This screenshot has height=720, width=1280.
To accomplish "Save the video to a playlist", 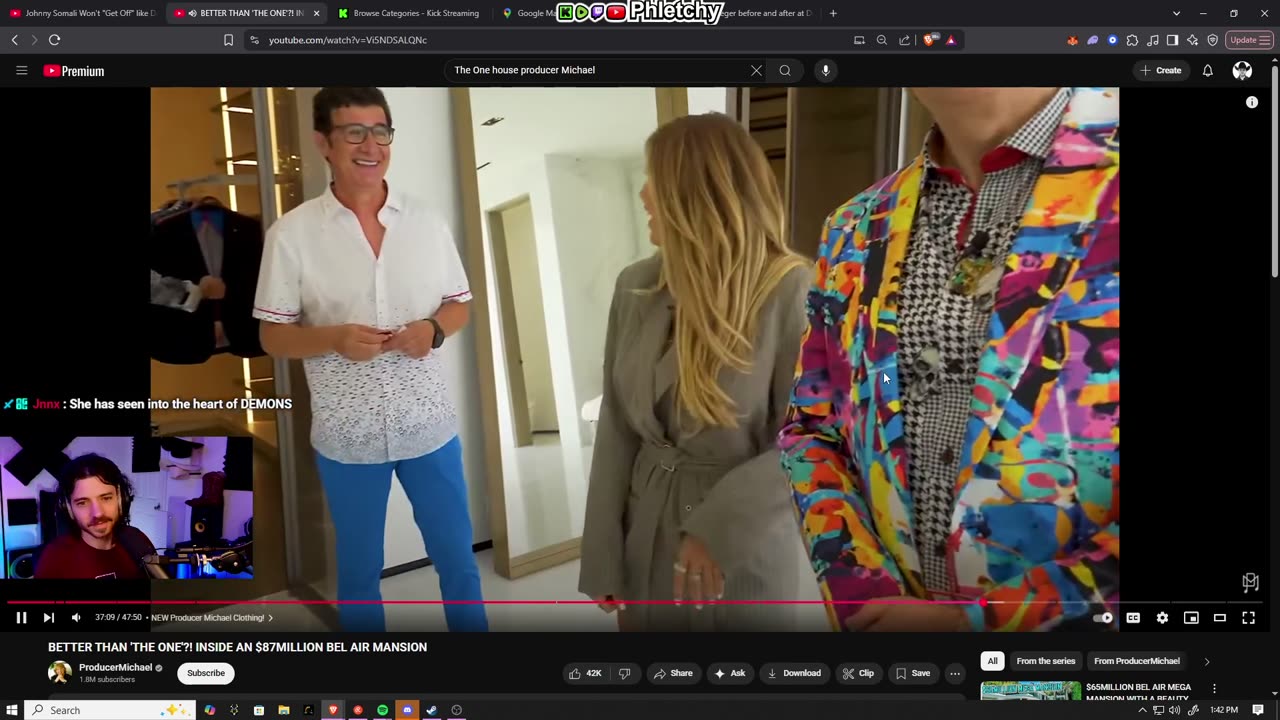I will coord(914,673).
